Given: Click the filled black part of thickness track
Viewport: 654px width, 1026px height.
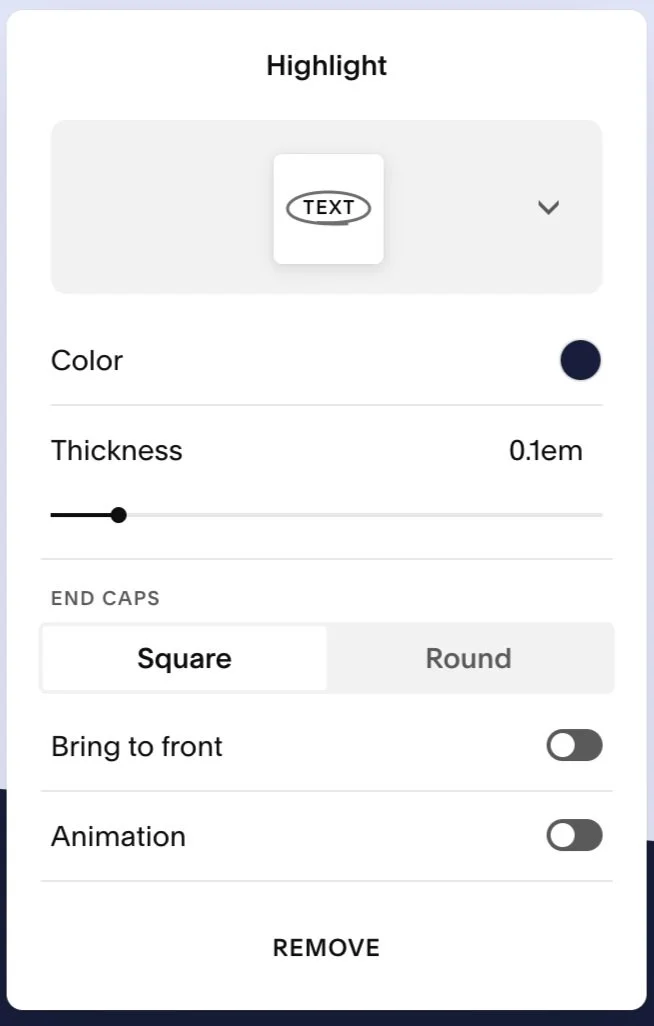Looking at the screenshot, I should (80, 515).
